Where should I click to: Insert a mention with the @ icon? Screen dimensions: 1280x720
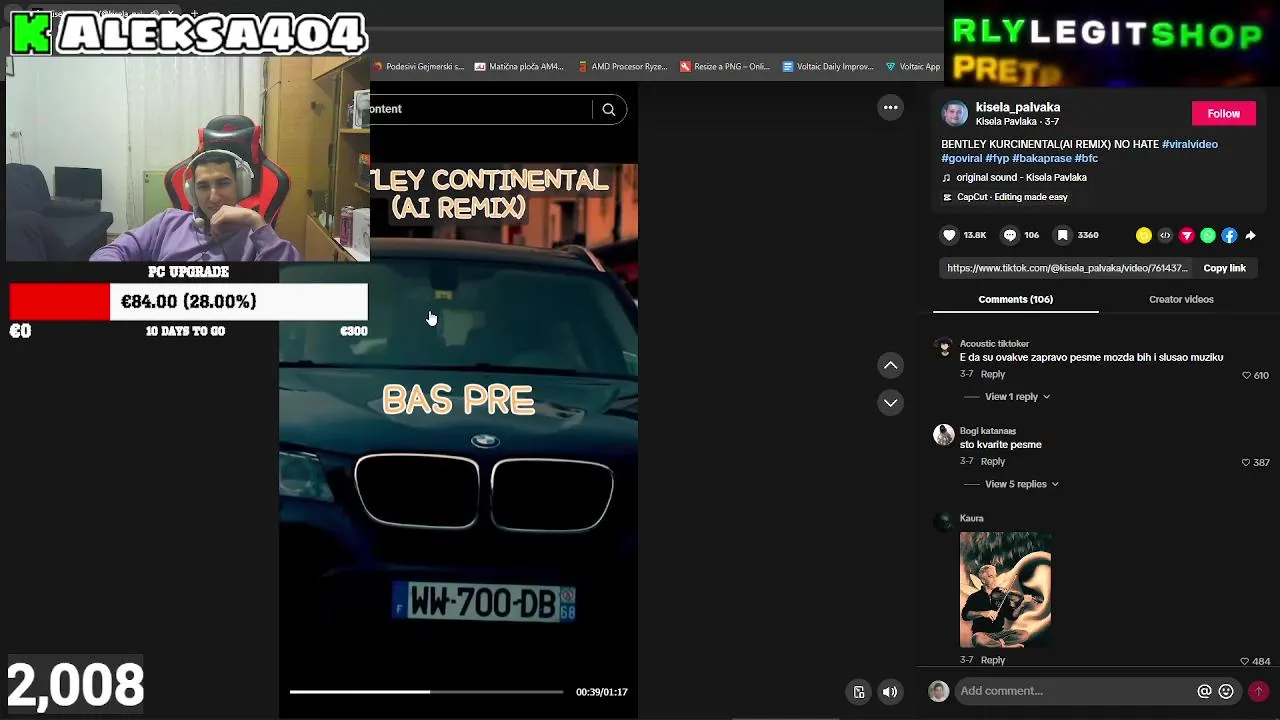point(1204,691)
